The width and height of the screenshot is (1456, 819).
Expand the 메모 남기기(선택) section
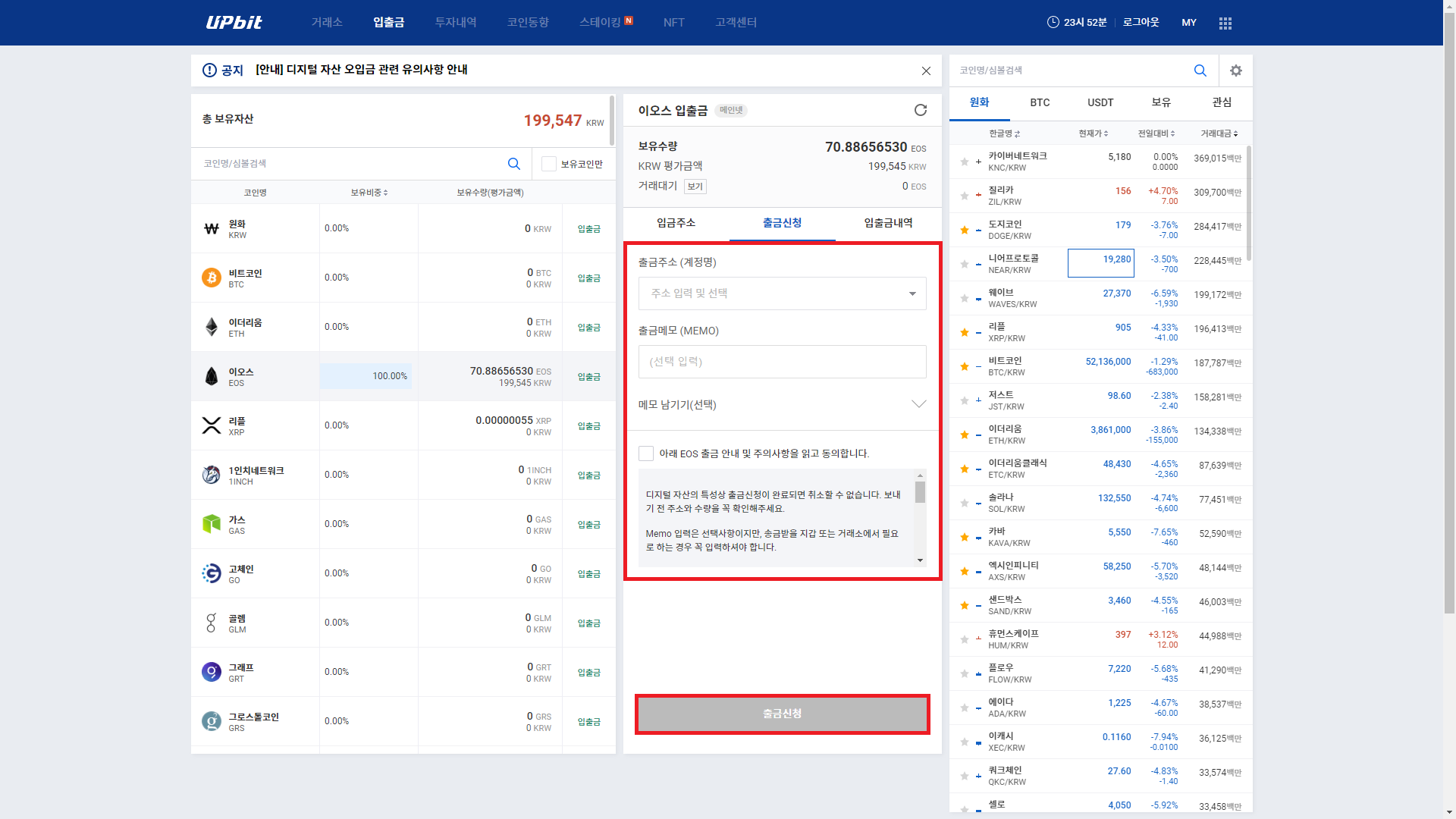pyautogui.click(x=782, y=404)
